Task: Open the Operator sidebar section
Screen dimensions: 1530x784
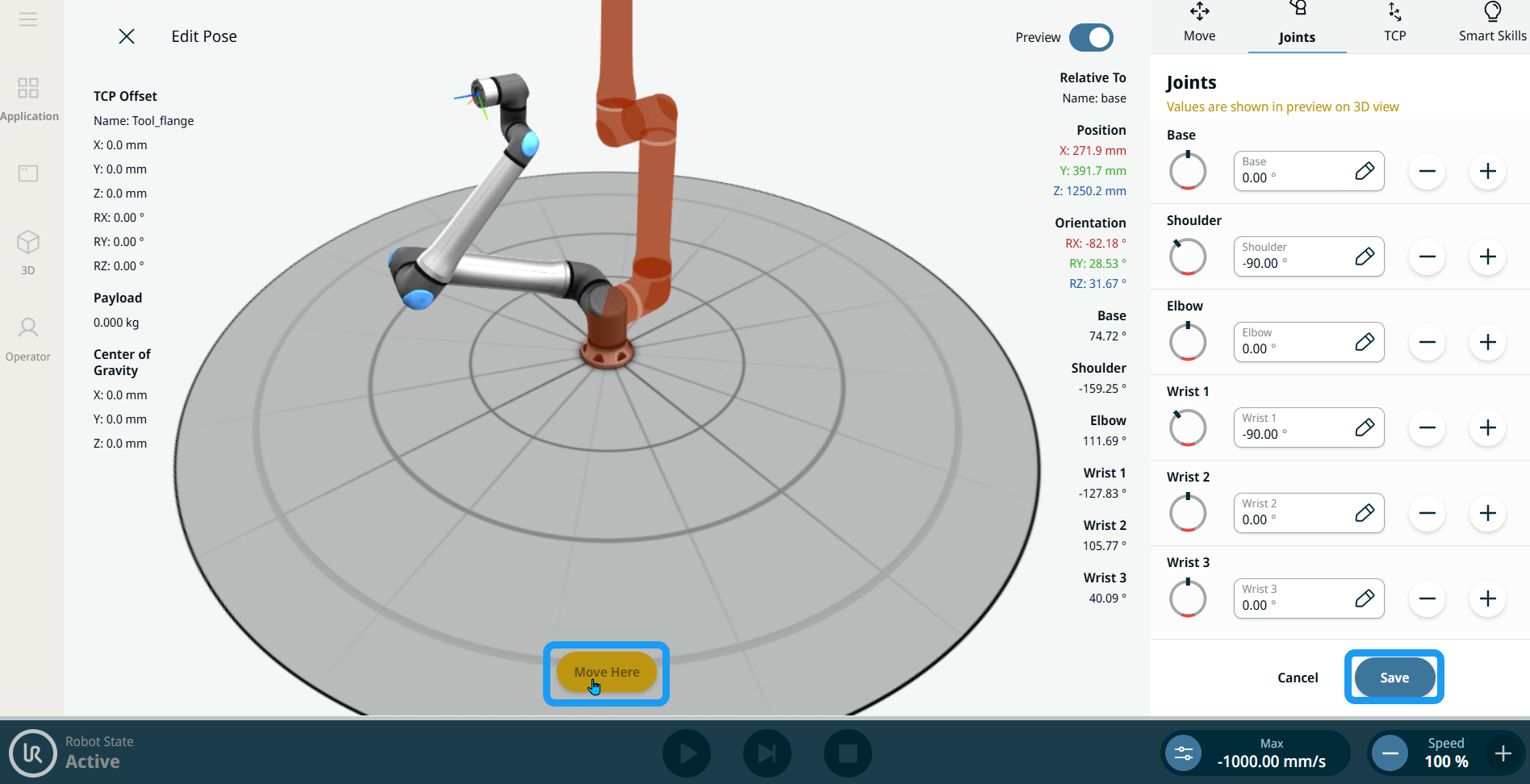Action: pos(28,339)
